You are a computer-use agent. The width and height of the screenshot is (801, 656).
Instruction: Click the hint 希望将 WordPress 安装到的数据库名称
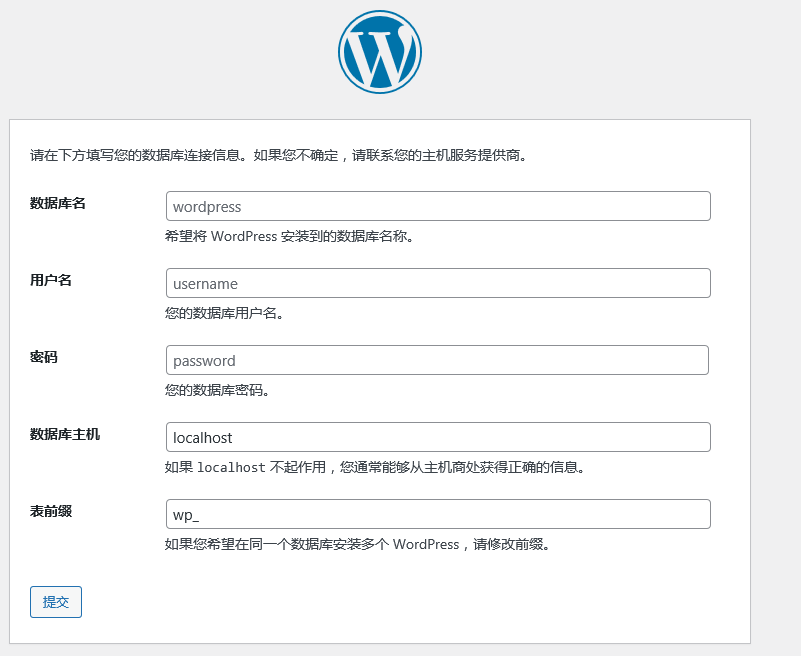(x=289, y=237)
